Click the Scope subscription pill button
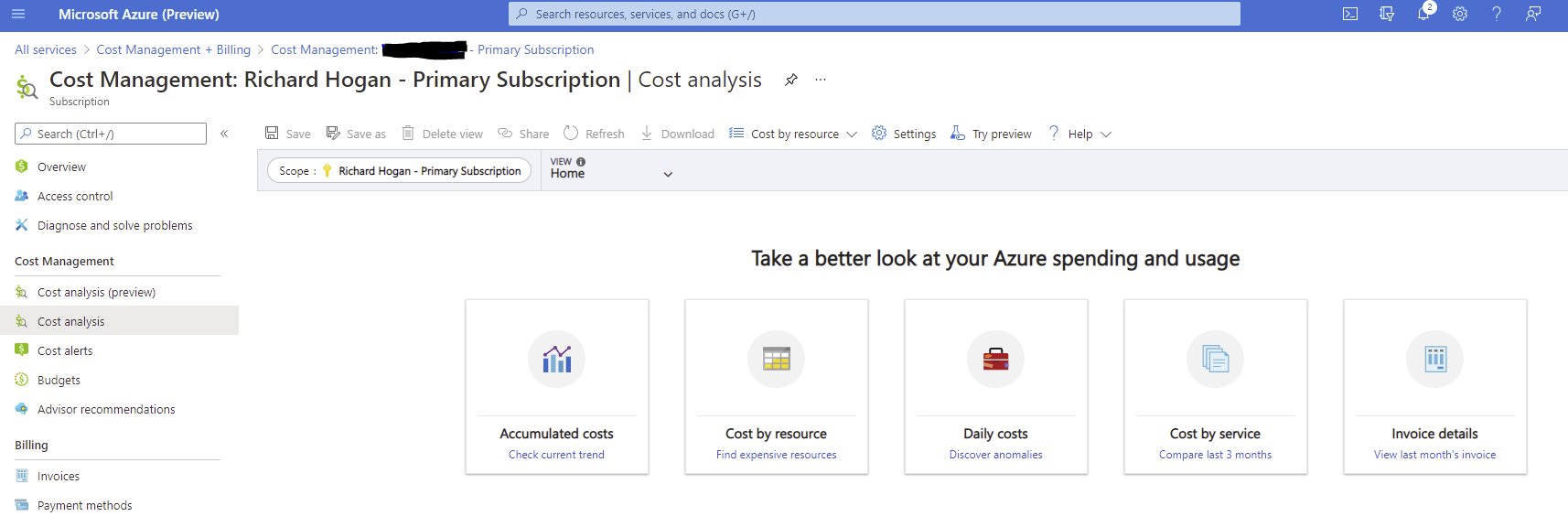Viewport: 1568px width, 527px height. click(399, 171)
